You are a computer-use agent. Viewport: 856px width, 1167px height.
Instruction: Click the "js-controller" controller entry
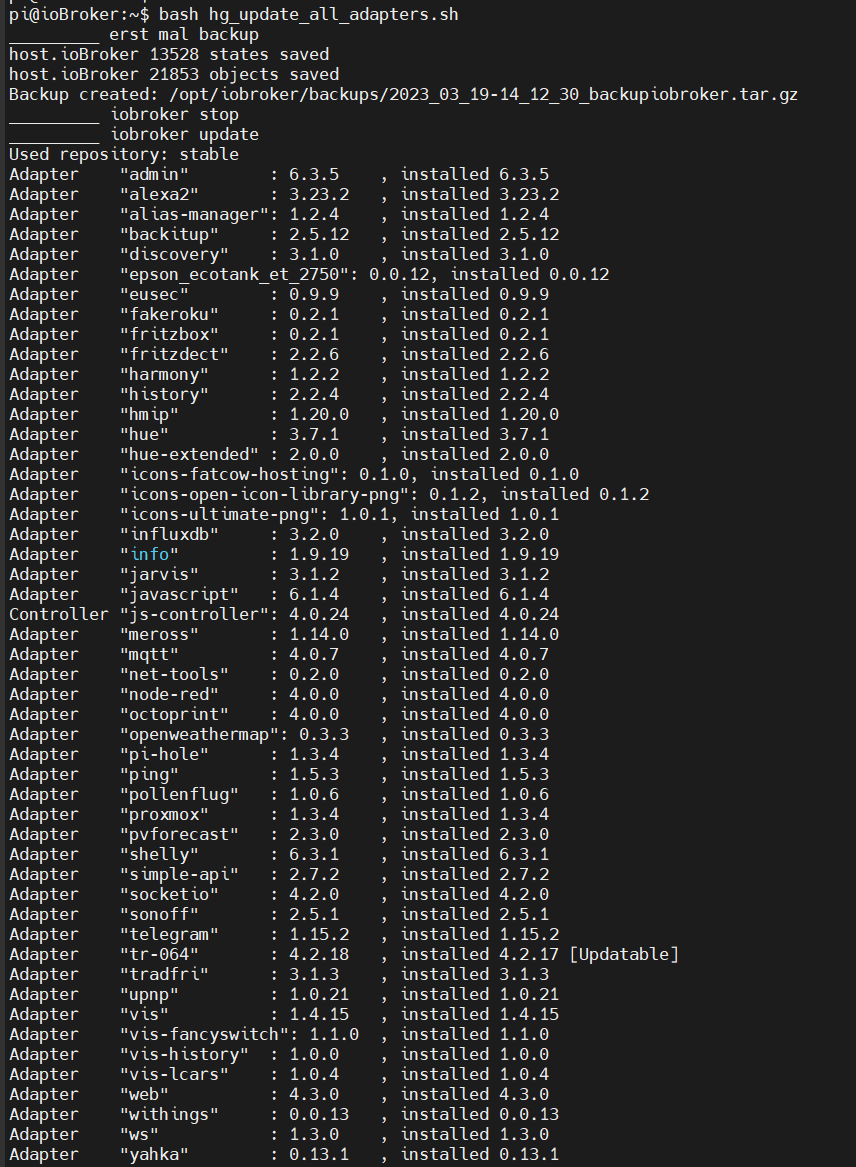click(x=284, y=615)
